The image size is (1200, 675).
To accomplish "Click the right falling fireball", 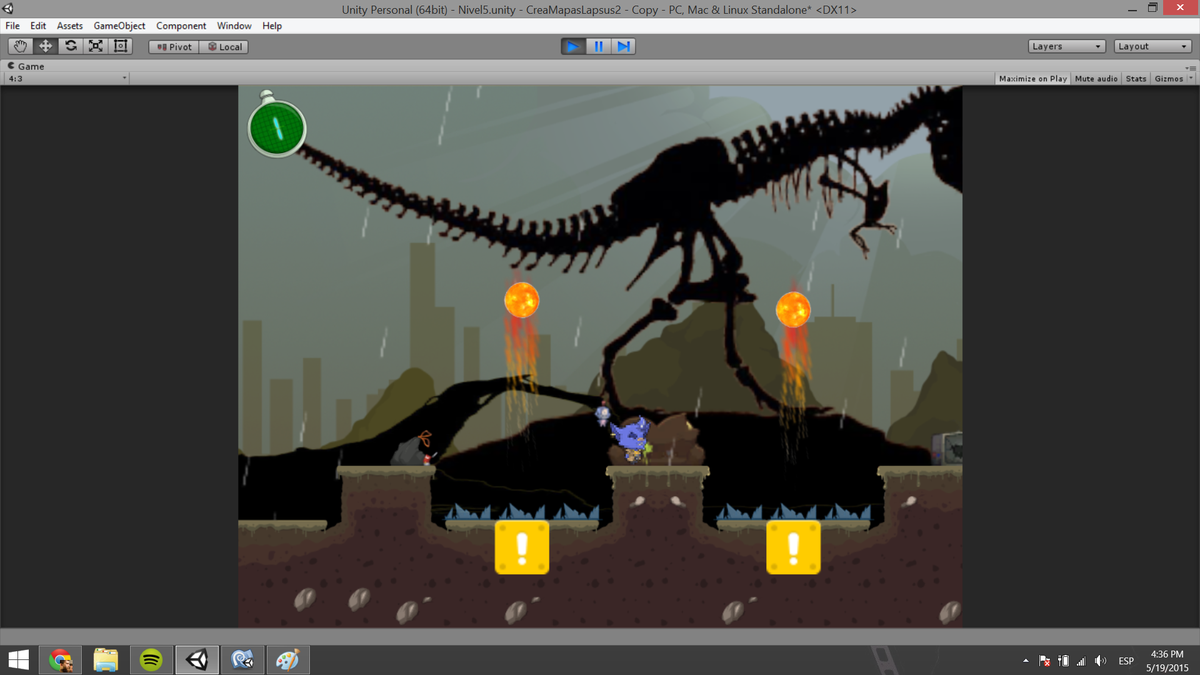I will (793, 308).
